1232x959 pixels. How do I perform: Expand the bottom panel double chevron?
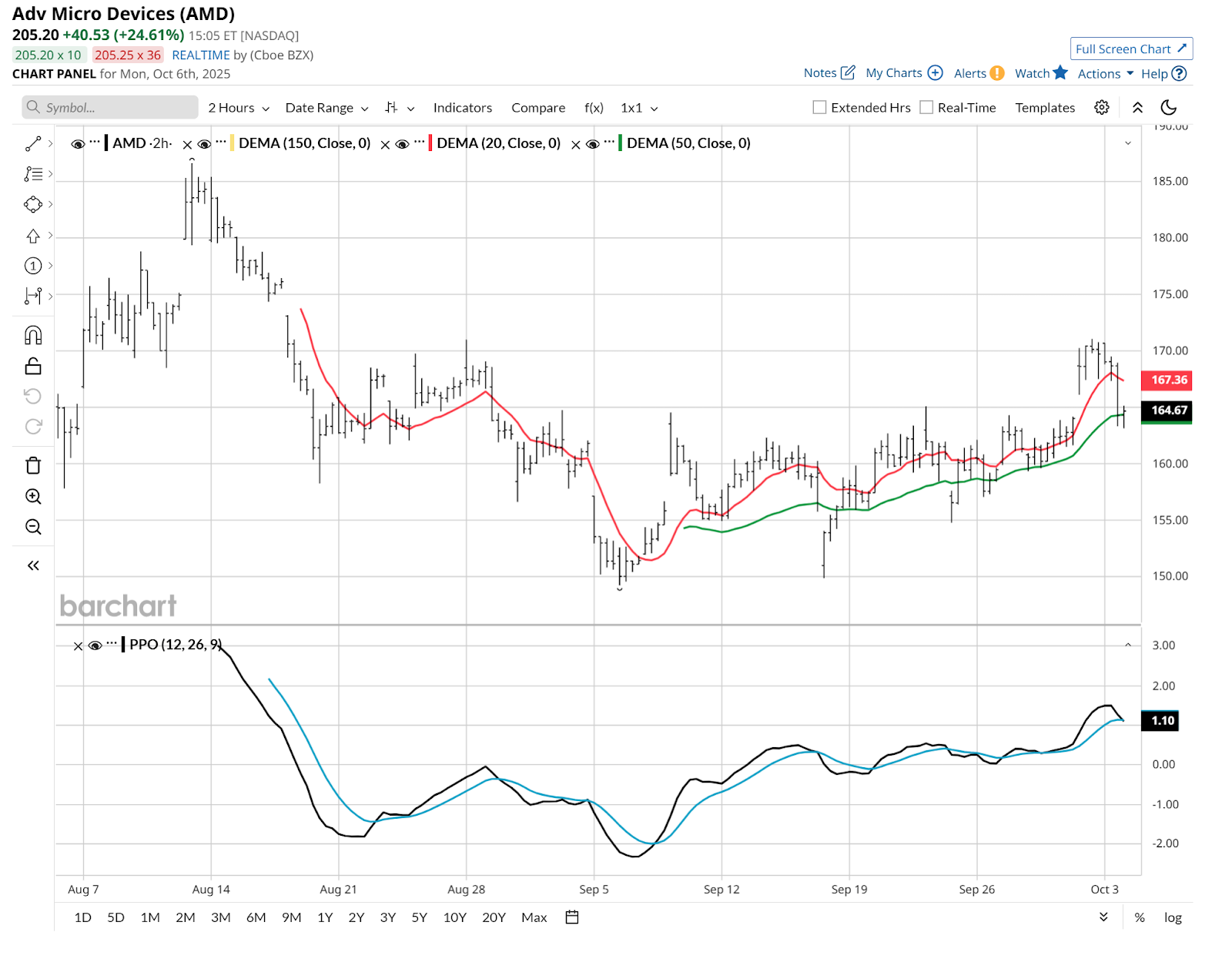coord(1103,917)
